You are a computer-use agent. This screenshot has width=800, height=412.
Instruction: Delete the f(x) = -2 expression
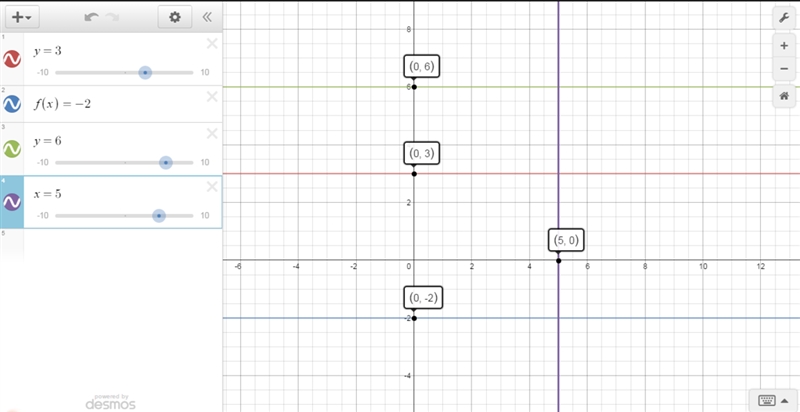point(212,96)
